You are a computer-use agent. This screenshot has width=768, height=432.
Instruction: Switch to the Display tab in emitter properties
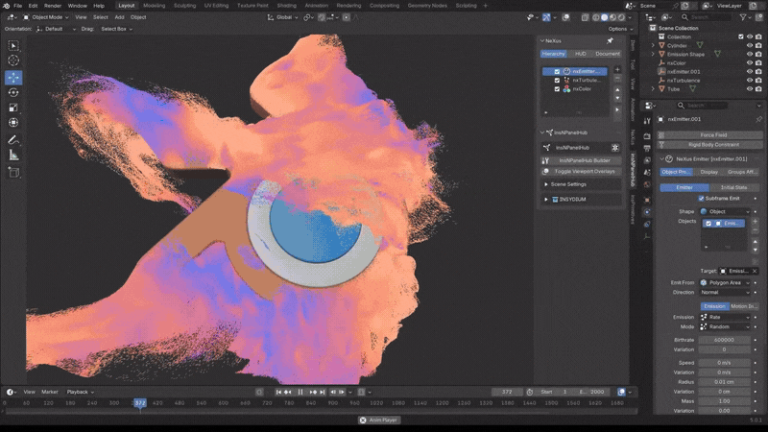coord(709,172)
